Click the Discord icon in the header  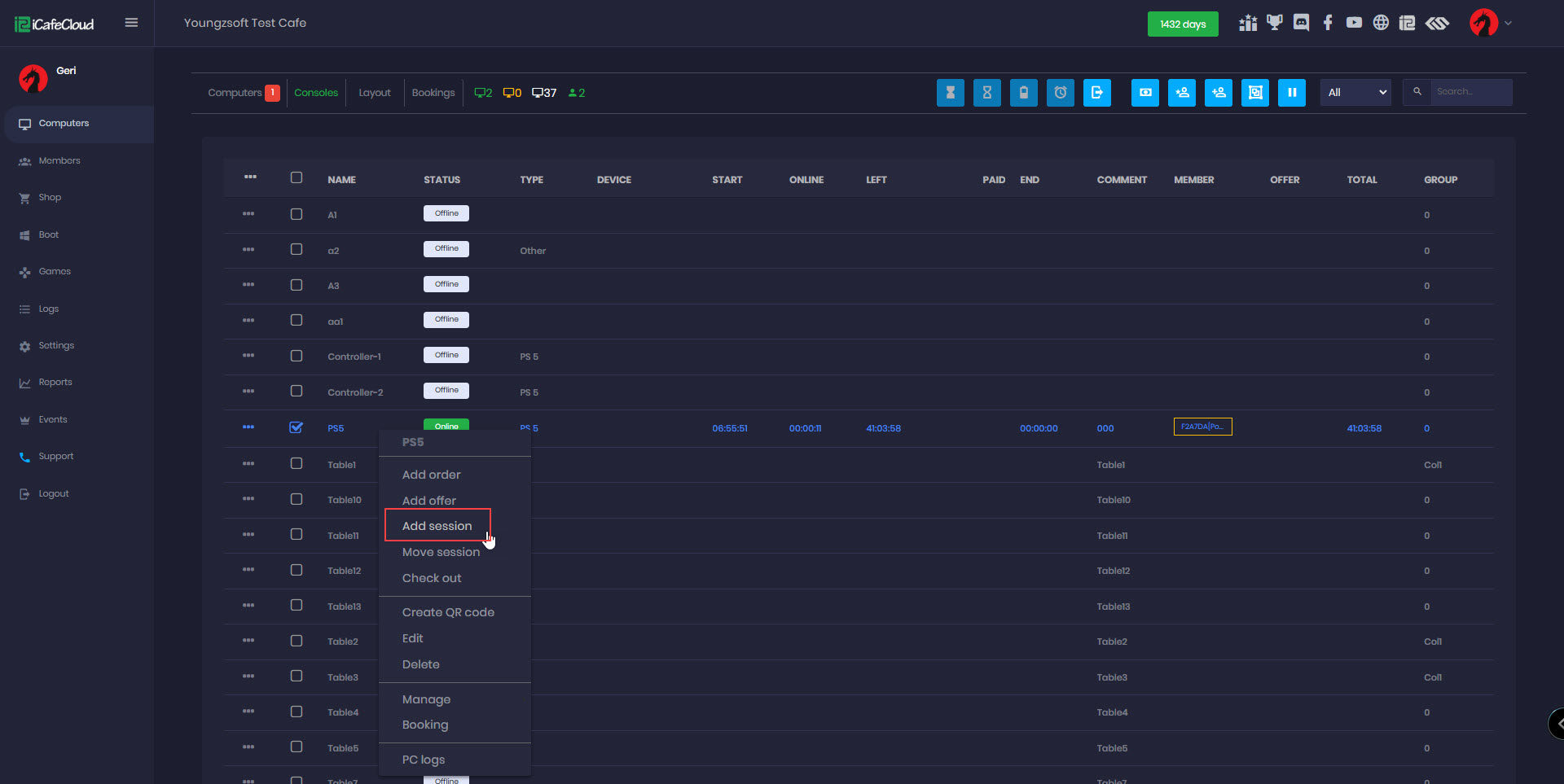click(1301, 23)
